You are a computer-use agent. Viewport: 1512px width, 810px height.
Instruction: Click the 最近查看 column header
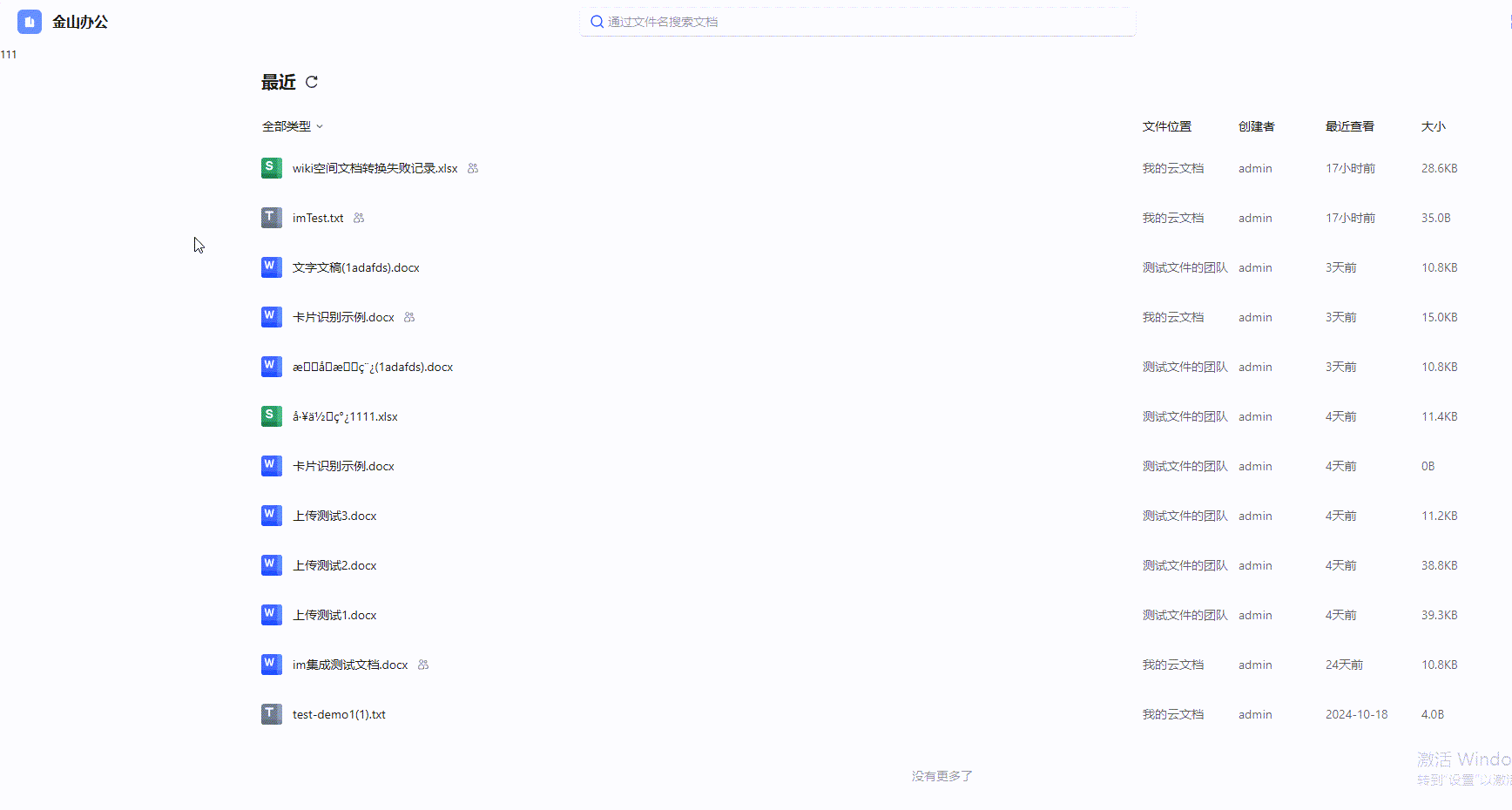[x=1349, y=126]
